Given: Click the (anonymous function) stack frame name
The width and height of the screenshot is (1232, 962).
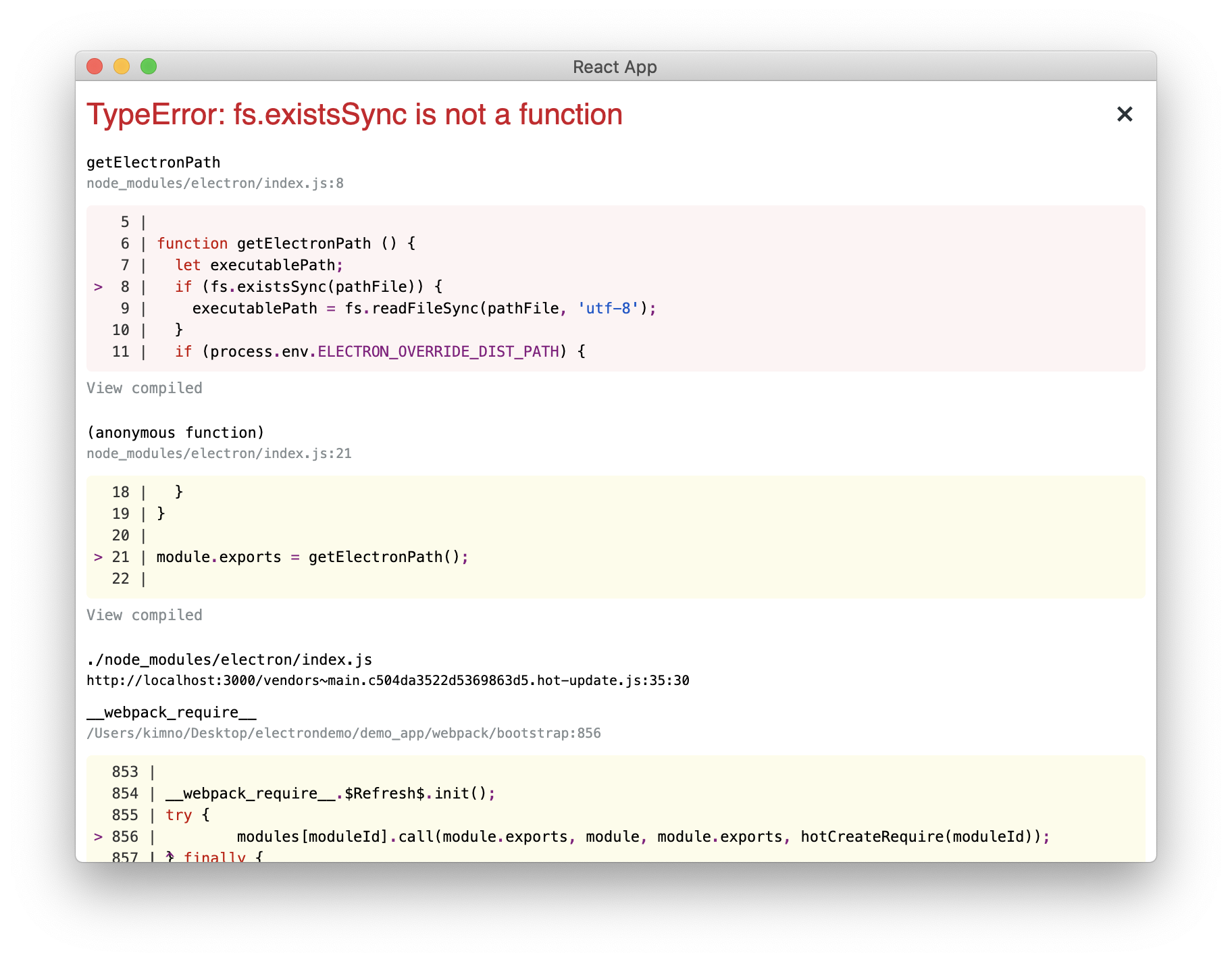Looking at the screenshot, I should click(176, 432).
